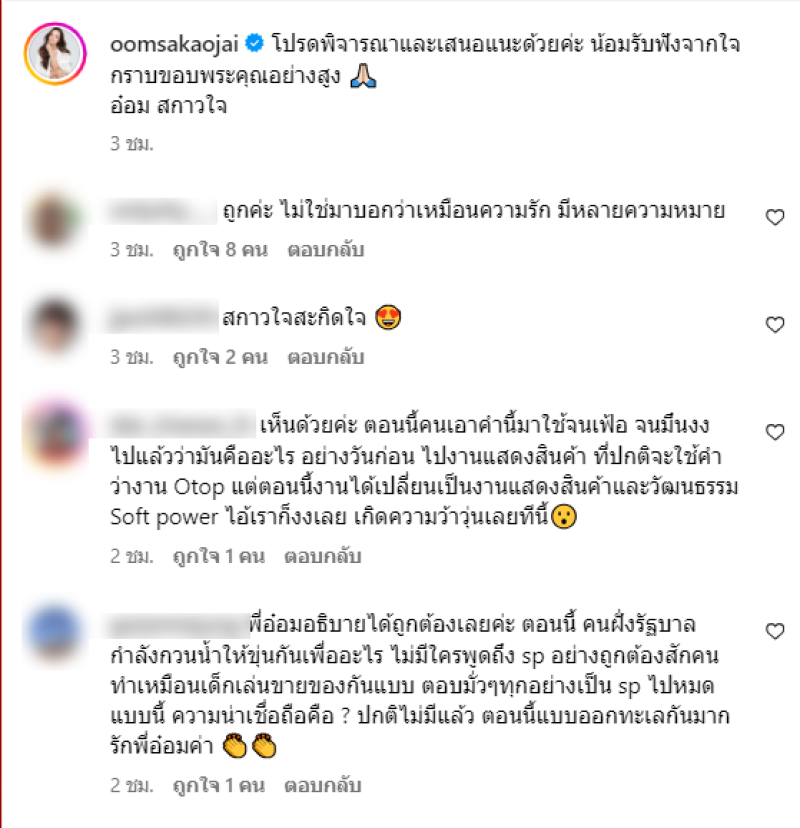Click the 3 ชม. timestamp under oomsakaojai caption

131,144
